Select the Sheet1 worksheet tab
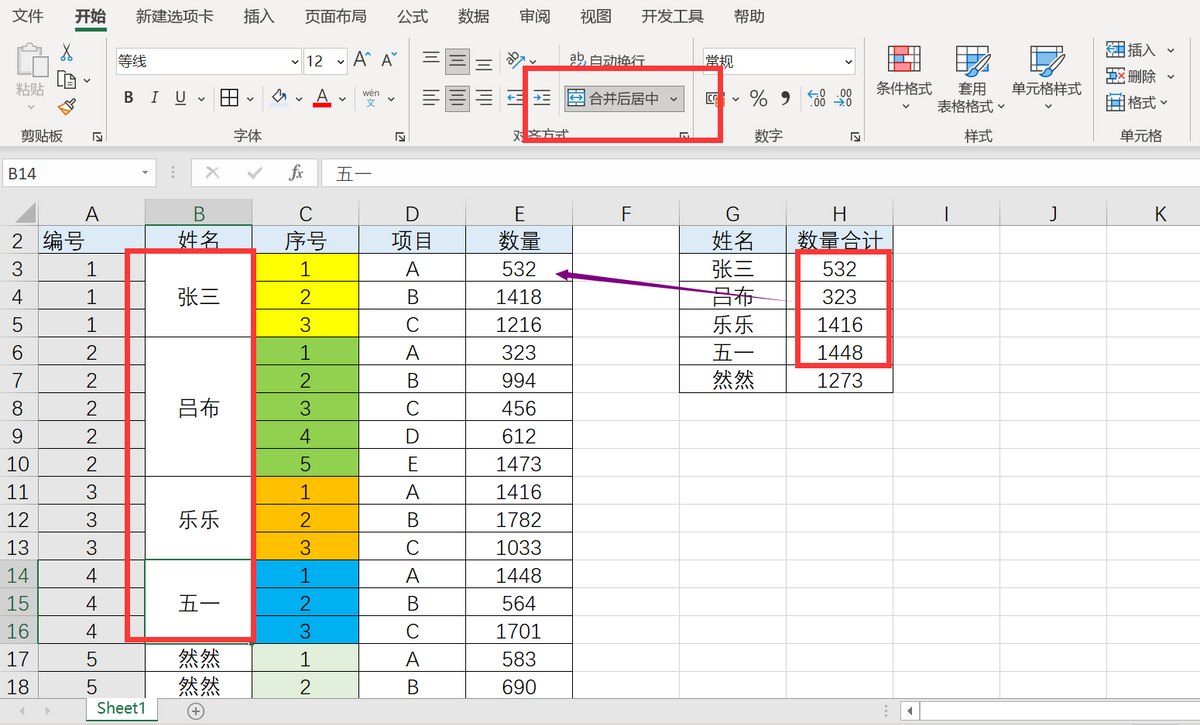Image resolution: width=1200 pixels, height=725 pixels. tap(121, 709)
